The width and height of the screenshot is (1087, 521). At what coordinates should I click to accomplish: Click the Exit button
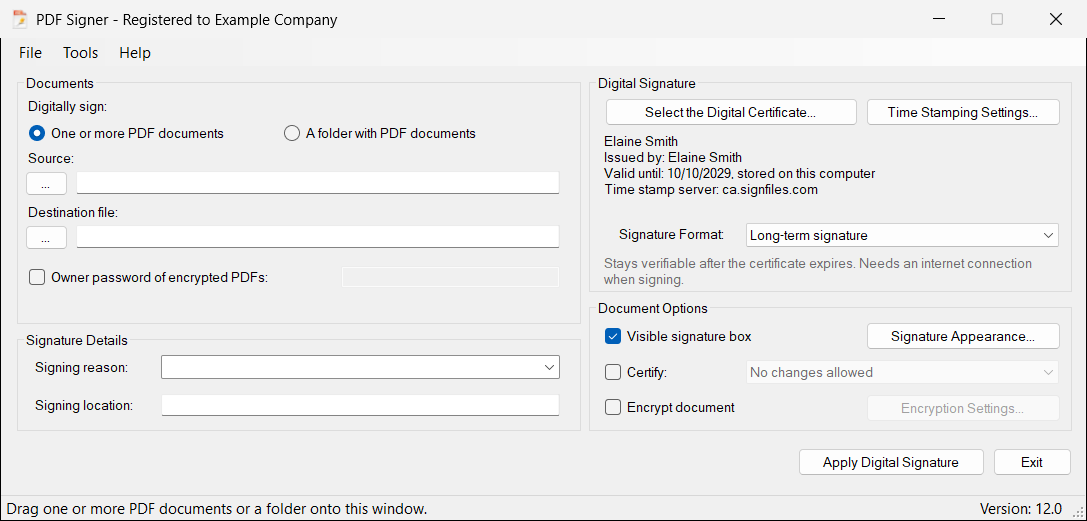pos(1032,462)
